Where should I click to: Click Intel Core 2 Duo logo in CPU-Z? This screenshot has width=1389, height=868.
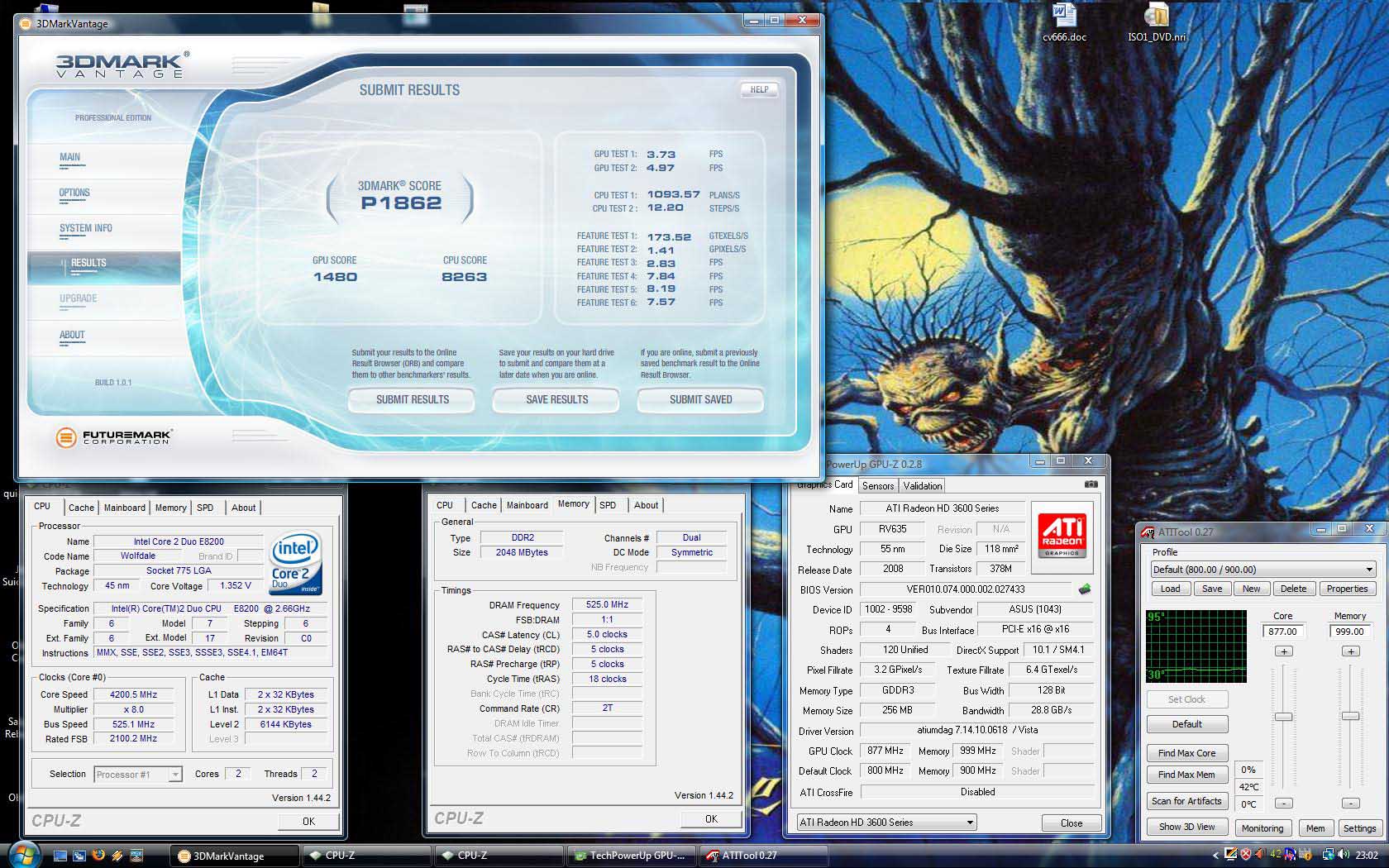(x=294, y=562)
